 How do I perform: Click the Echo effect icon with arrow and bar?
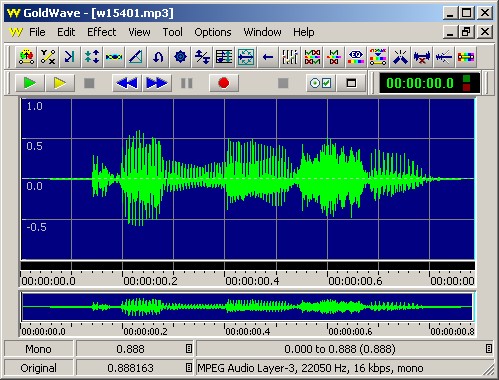click(x=70, y=57)
